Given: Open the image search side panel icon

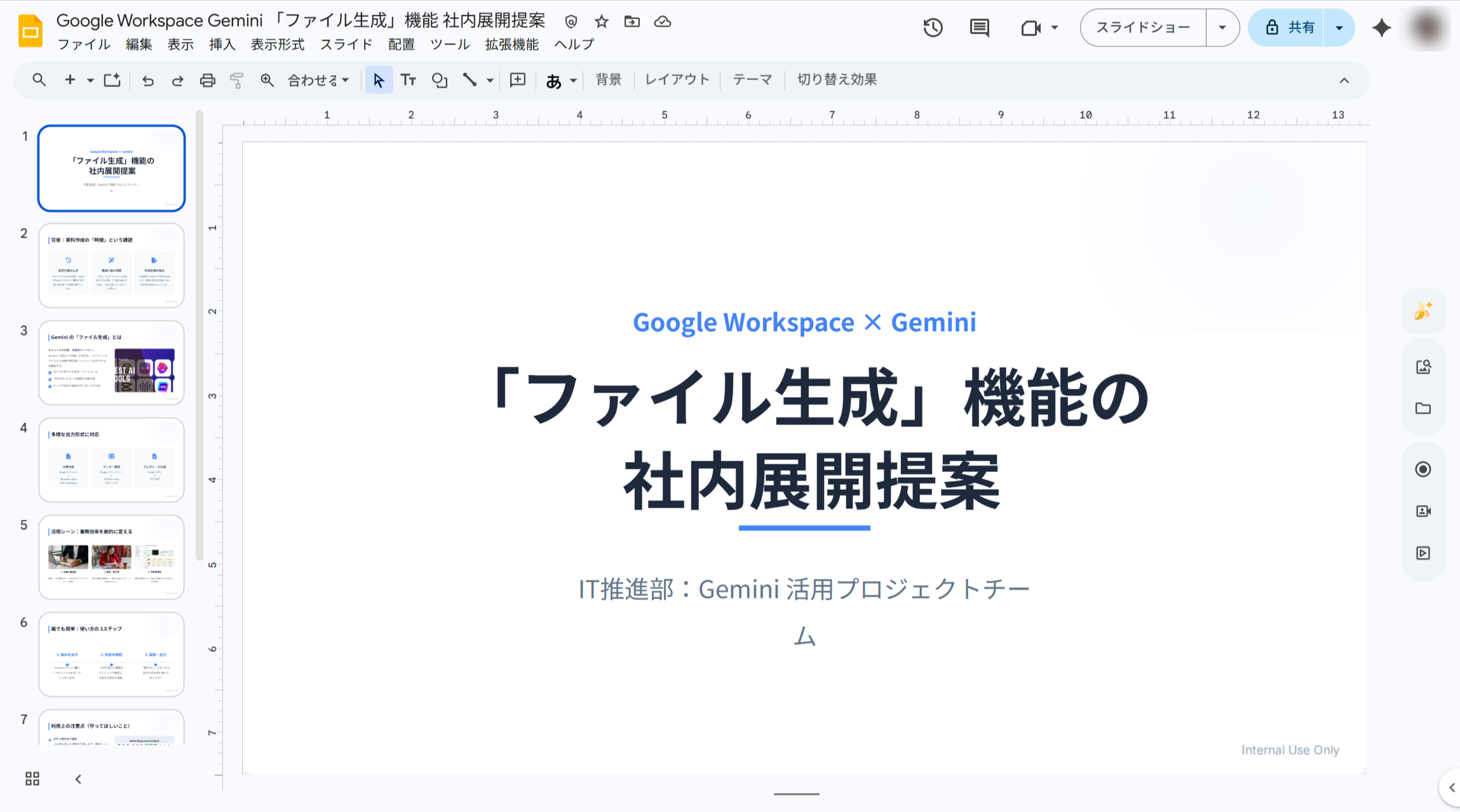Looking at the screenshot, I should 1423,367.
